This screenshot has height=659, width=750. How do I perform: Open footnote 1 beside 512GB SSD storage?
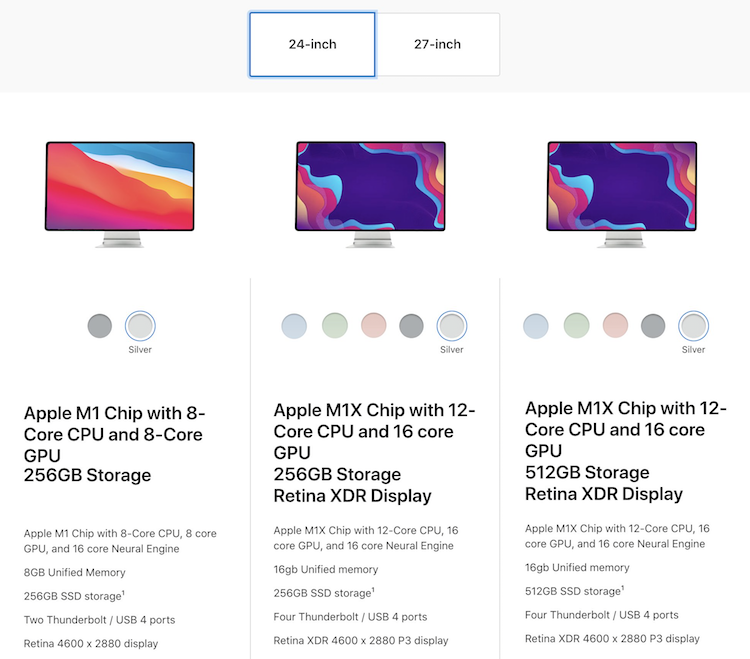click(623, 587)
